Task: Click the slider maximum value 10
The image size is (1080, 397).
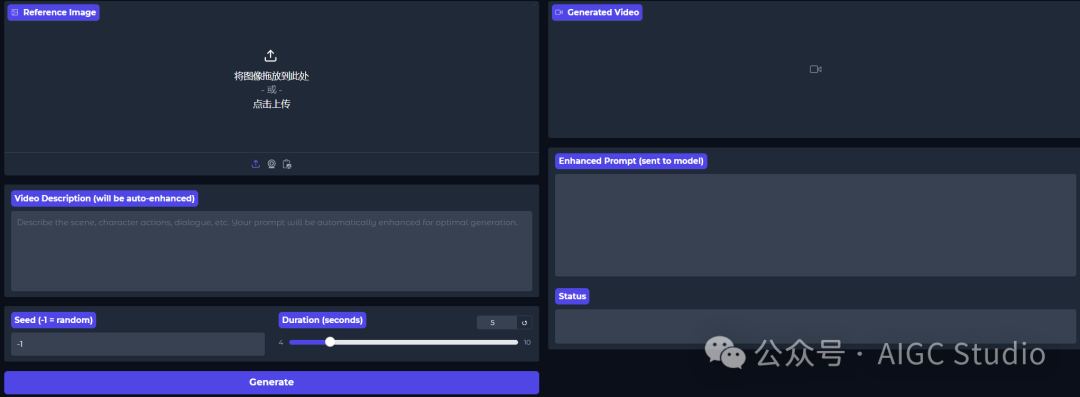Action: pyautogui.click(x=527, y=343)
